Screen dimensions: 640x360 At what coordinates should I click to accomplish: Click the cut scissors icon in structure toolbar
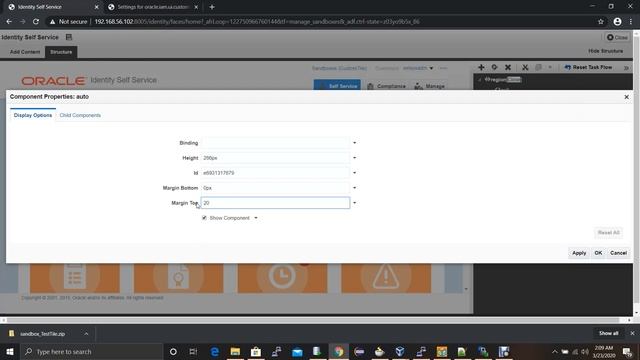[x=525, y=67]
